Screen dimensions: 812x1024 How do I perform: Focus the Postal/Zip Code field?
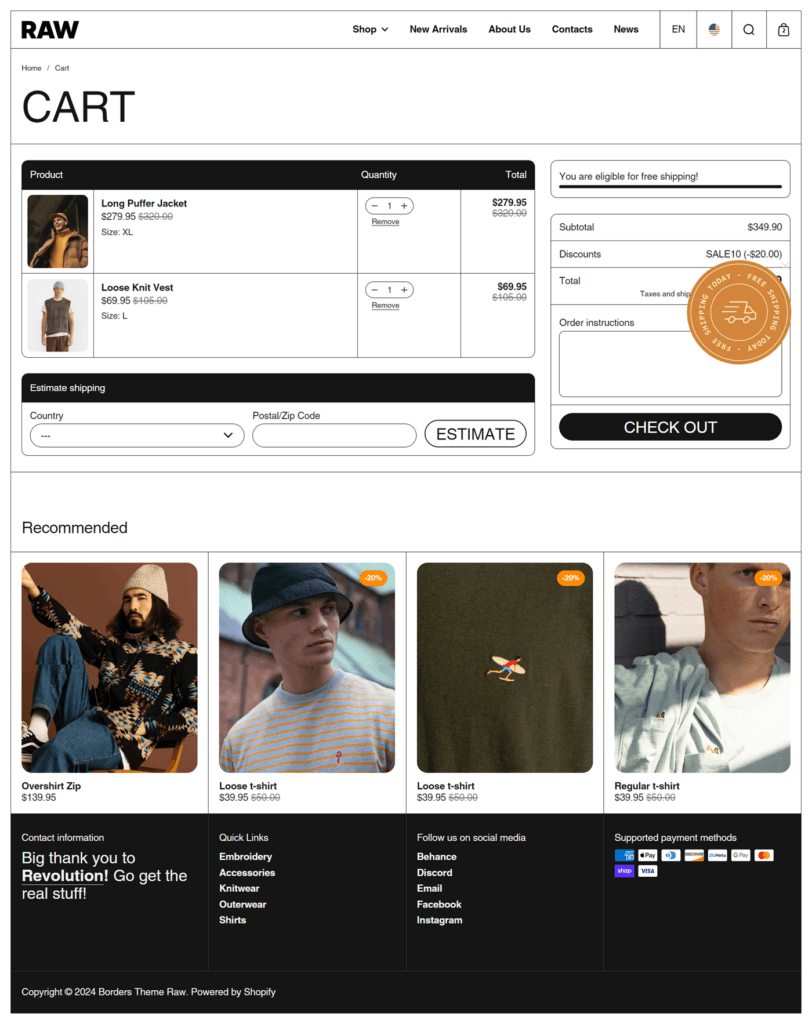coord(334,436)
